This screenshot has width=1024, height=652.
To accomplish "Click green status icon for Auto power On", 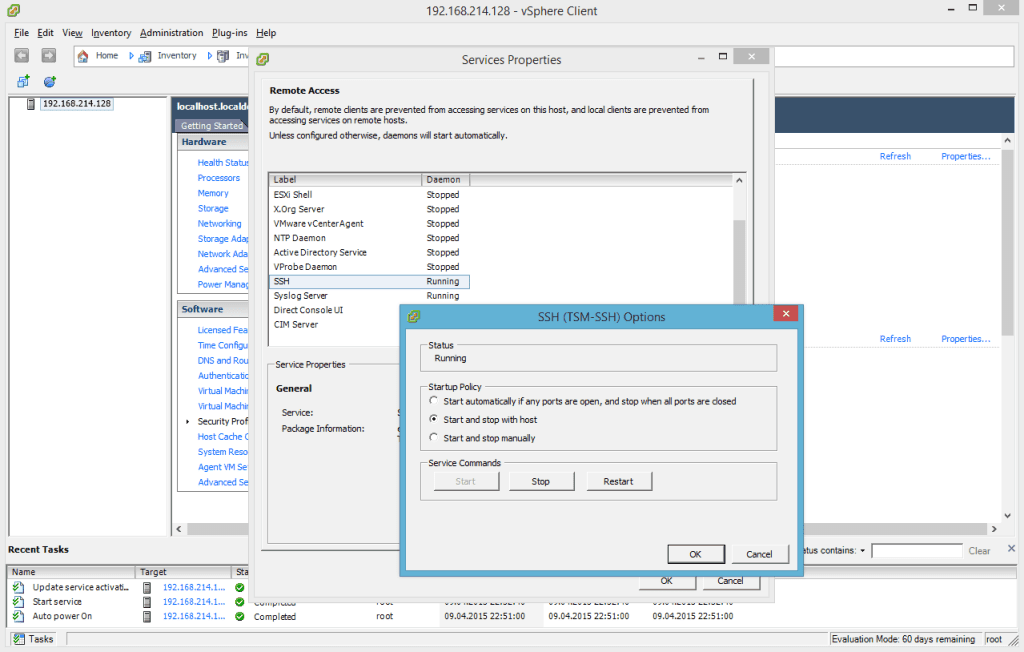I will coord(240,616).
